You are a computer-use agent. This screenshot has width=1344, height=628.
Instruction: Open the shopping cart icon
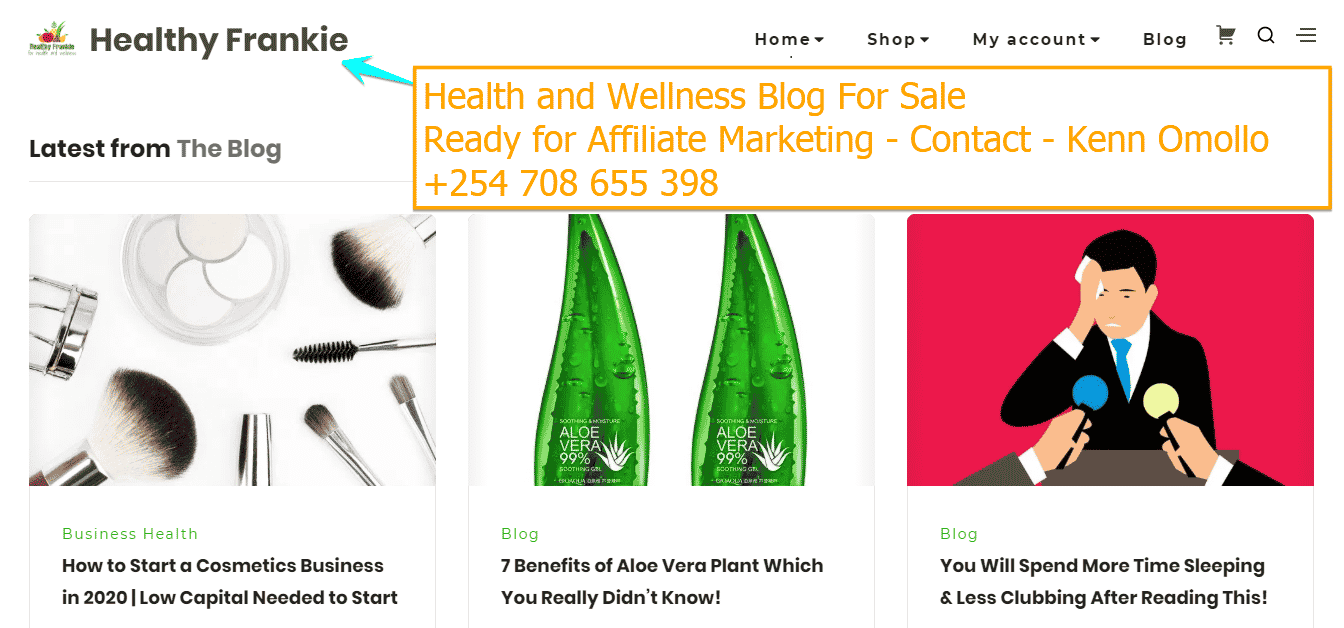1225,36
